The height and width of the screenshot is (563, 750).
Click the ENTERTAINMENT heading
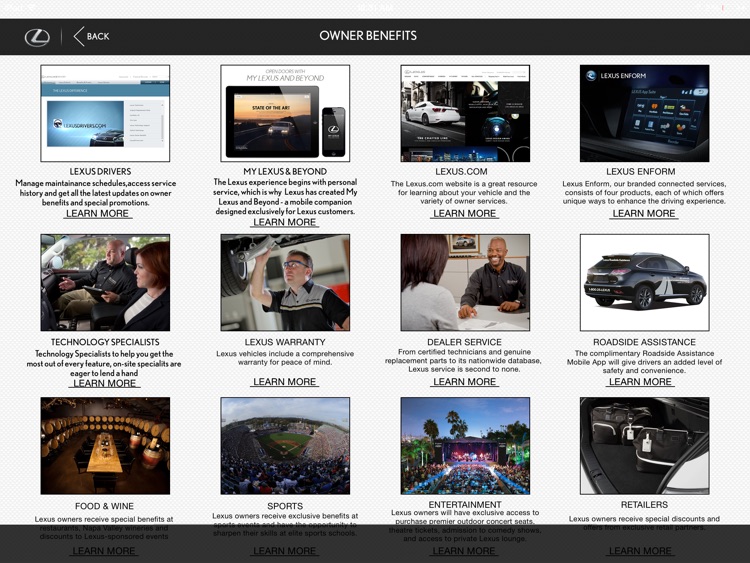point(465,505)
